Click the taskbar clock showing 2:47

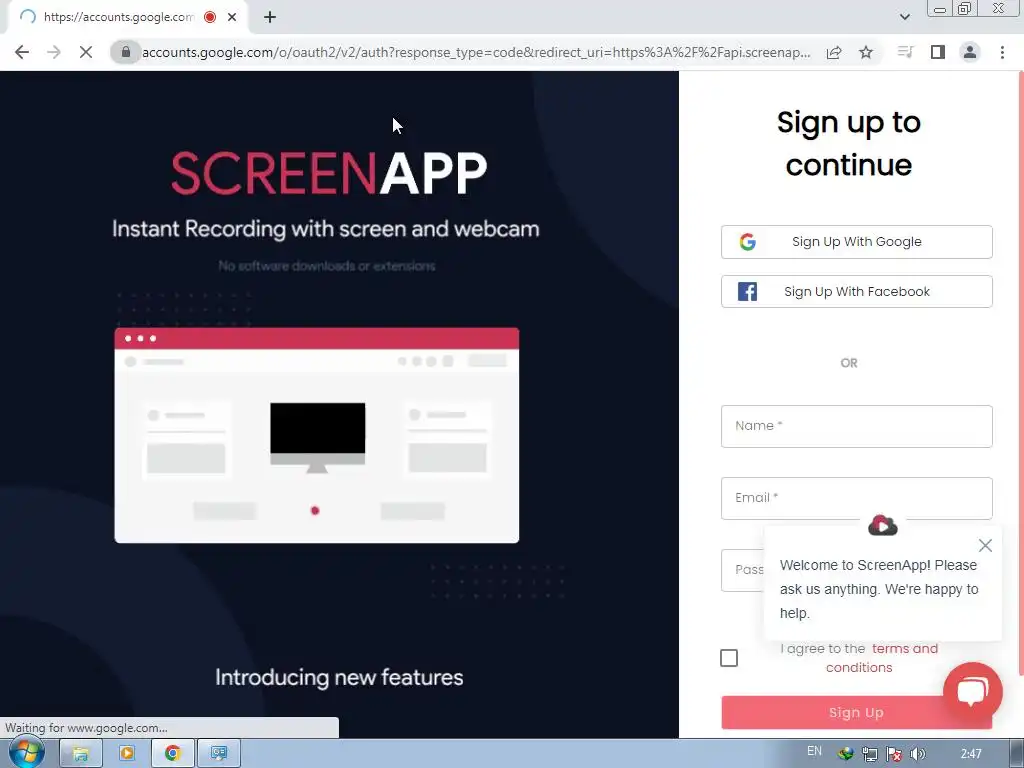click(x=971, y=754)
